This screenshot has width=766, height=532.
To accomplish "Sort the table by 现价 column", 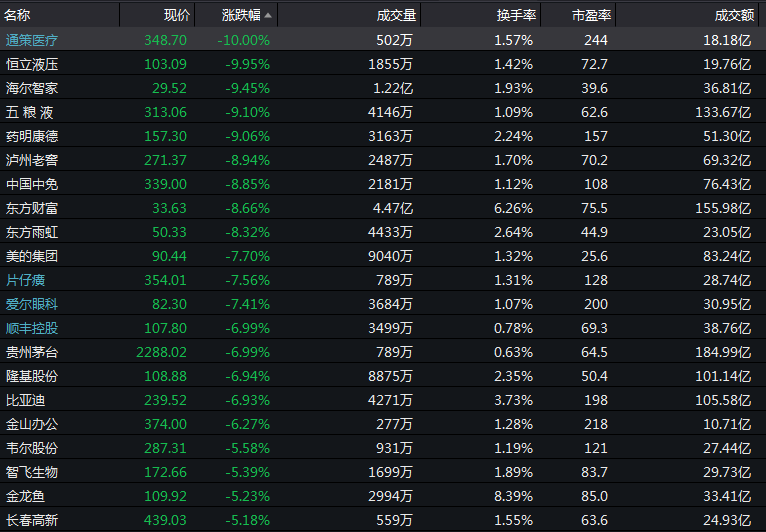I will pos(176,16).
